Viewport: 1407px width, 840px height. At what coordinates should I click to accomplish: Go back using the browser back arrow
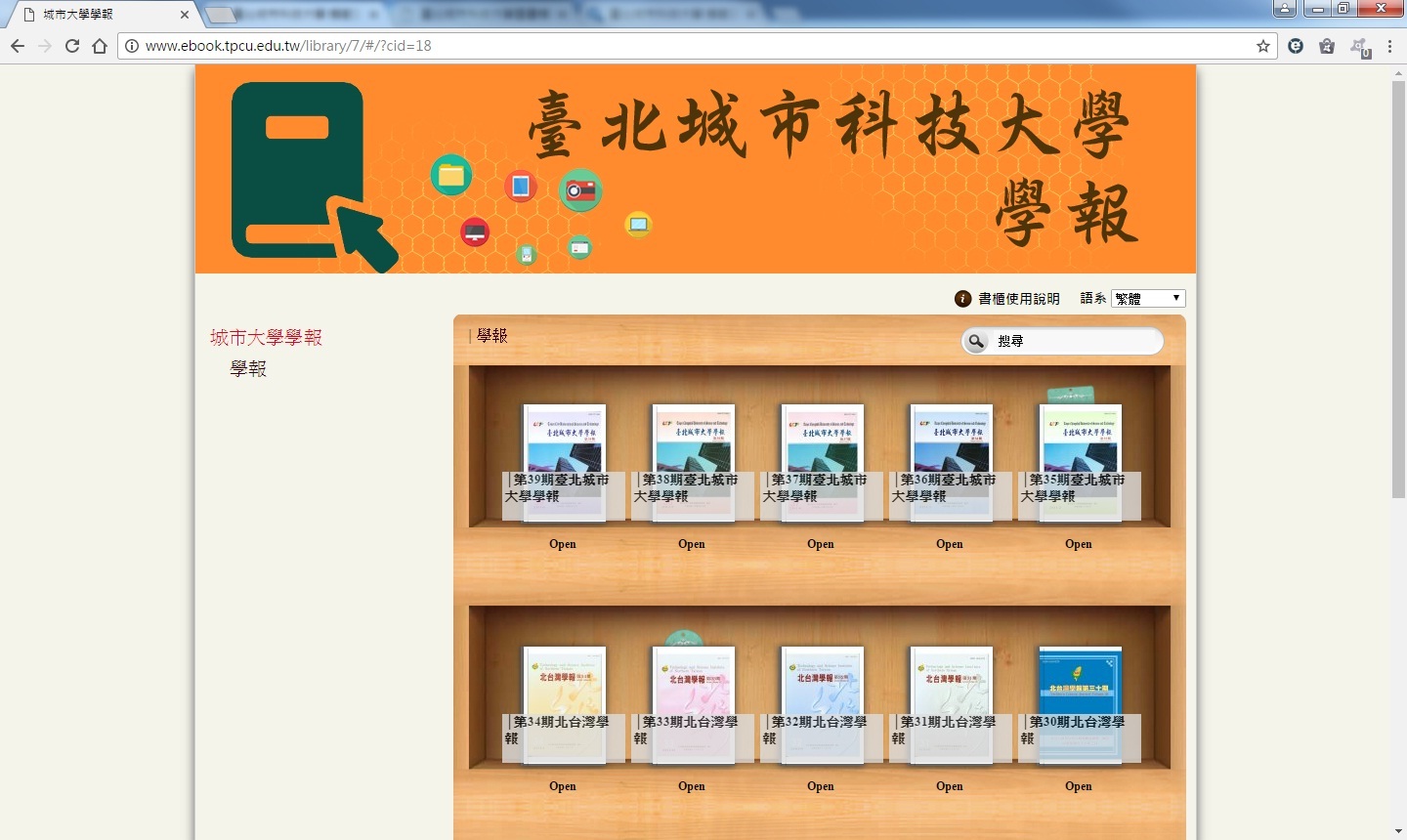[18, 46]
